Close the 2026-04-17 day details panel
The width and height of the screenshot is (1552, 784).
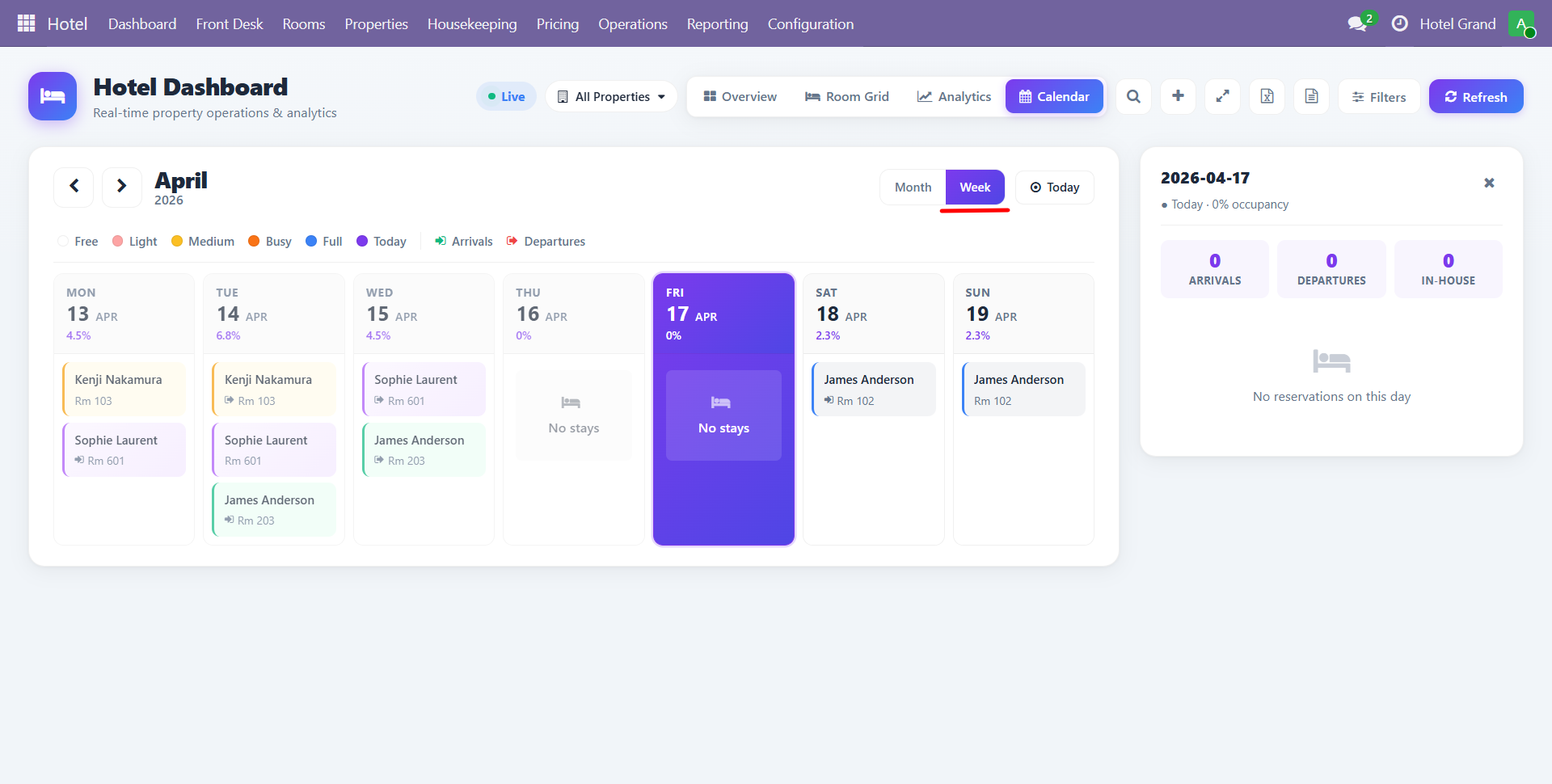pyautogui.click(x=1488, y=183)
